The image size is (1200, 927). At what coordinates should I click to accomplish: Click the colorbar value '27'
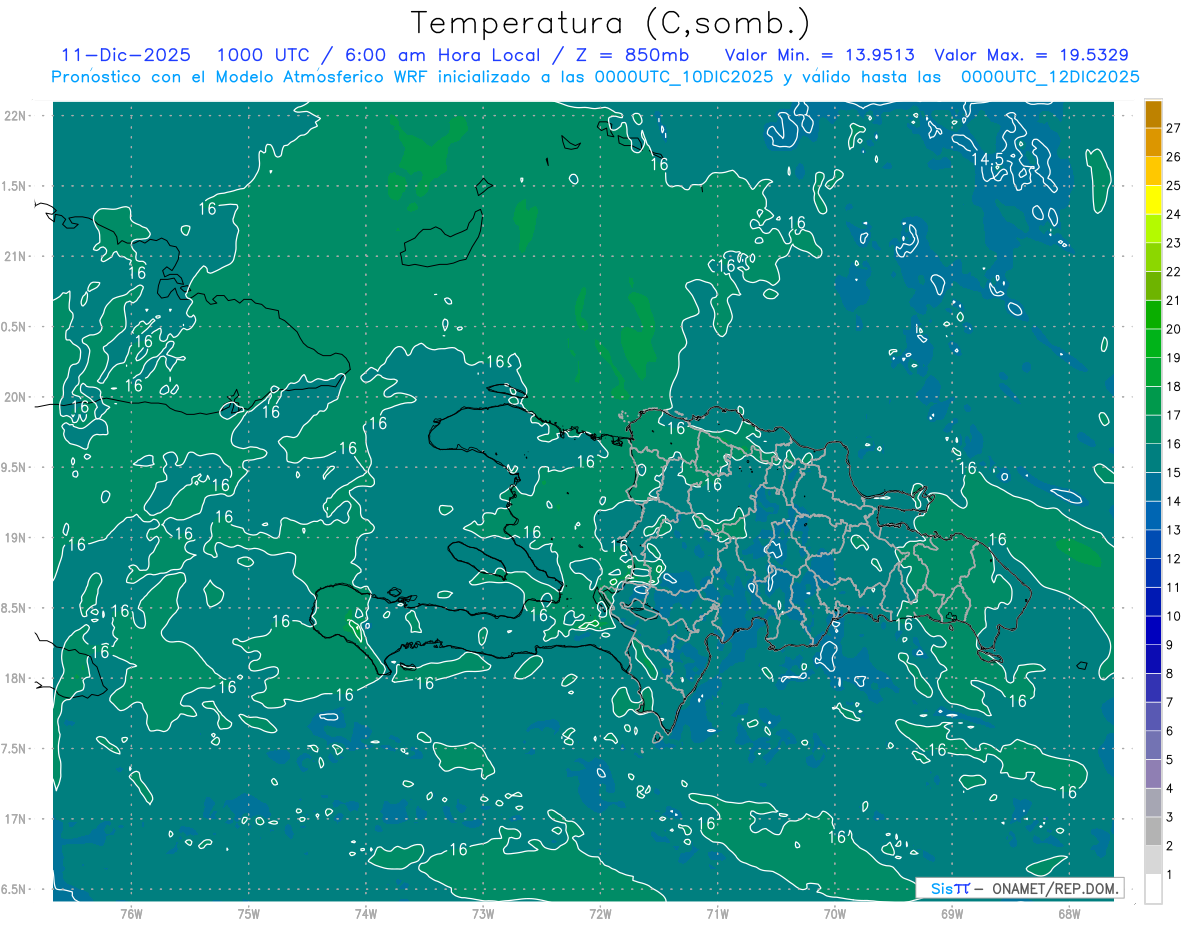pos(1175,128)
